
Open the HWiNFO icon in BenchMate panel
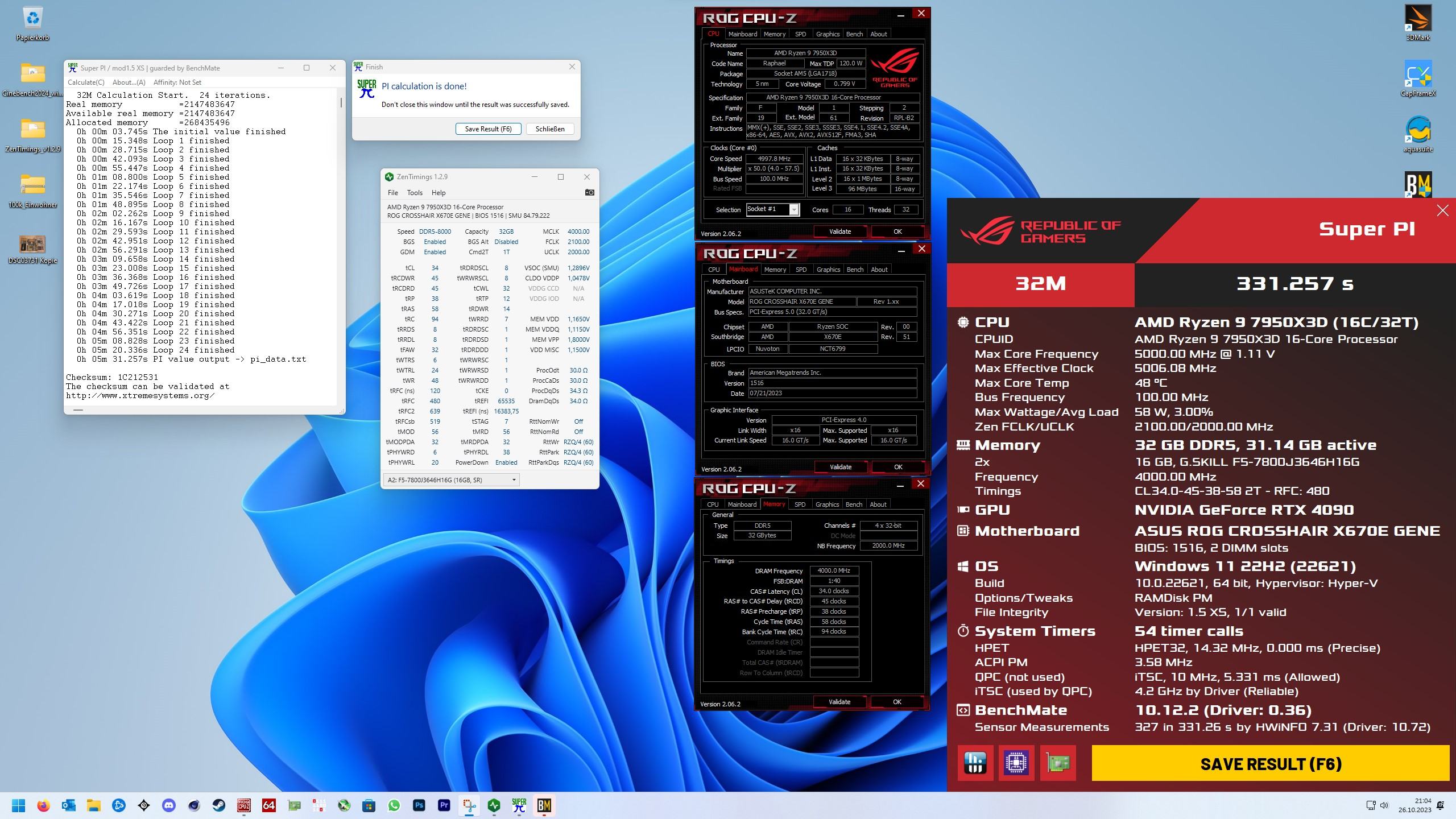coord(975,763)
